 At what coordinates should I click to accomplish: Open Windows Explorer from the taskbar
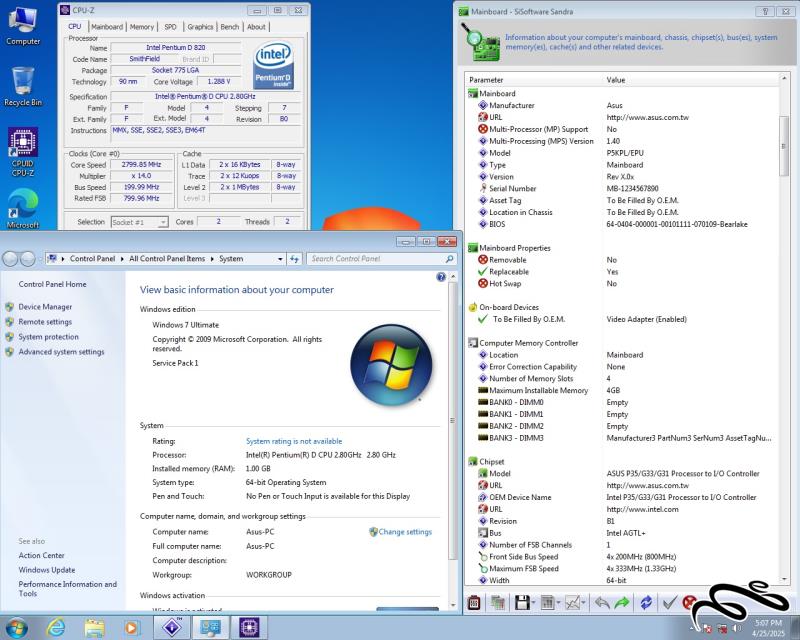(94, 627)
